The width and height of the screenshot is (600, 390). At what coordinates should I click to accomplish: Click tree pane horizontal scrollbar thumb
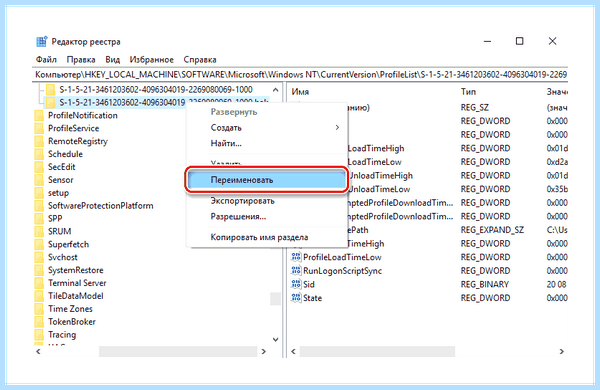(x=178, y=351)
